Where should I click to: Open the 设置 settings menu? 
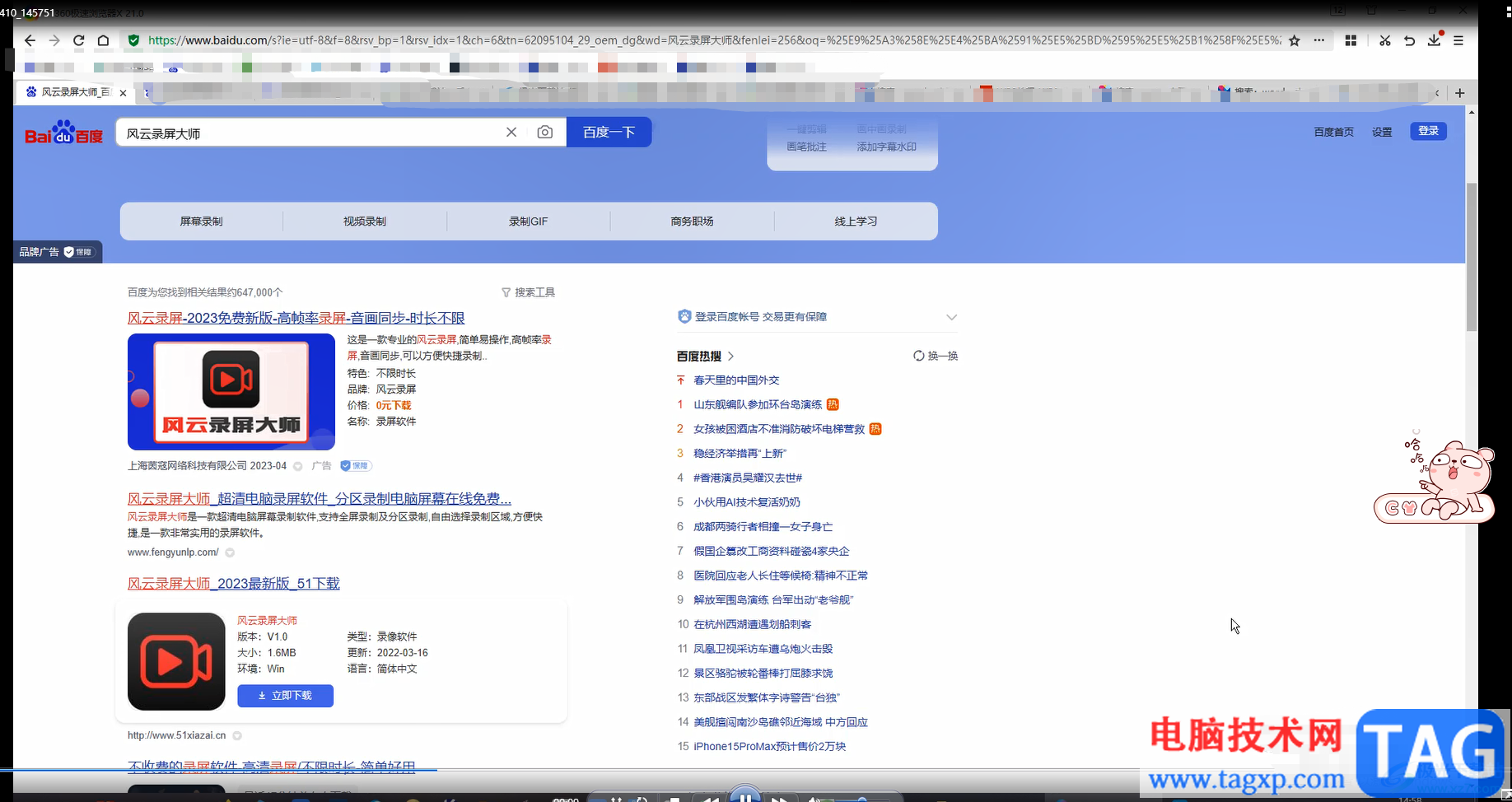tap(1382, 132)
